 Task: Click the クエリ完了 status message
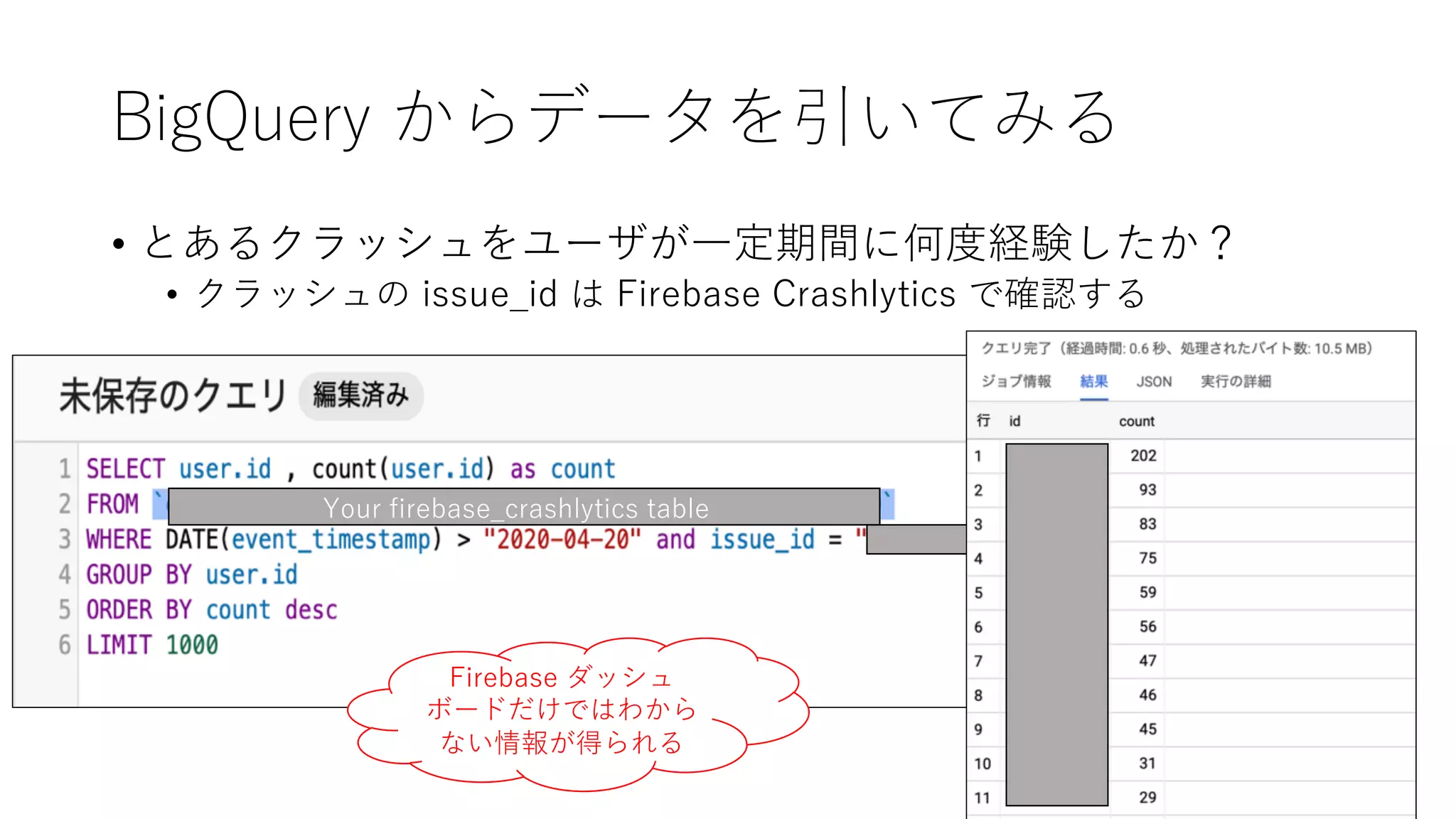click(1177, 348)
